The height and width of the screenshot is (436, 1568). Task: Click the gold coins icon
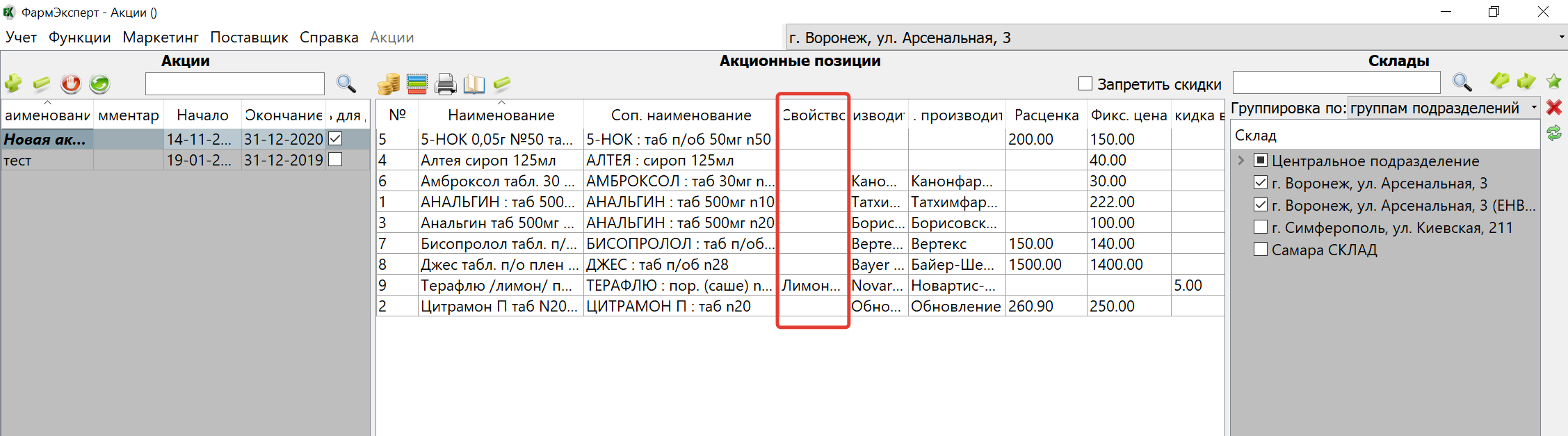tap(389, 84)
